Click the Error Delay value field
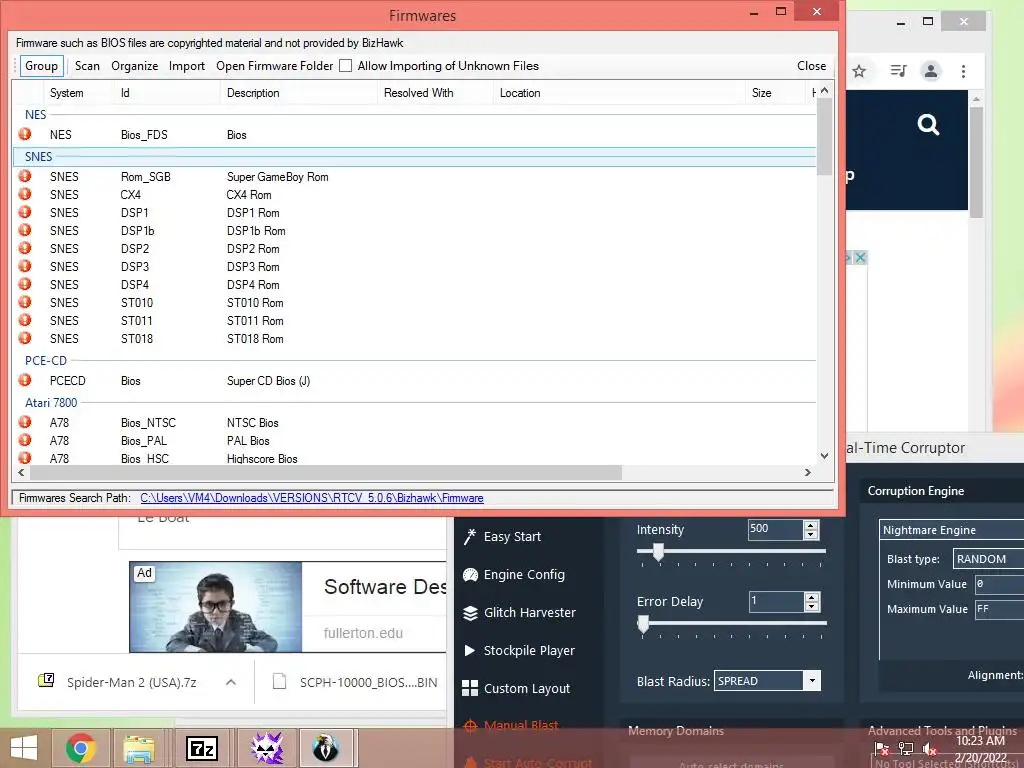Screen dimensions: 1024x768 coord(775,601)
